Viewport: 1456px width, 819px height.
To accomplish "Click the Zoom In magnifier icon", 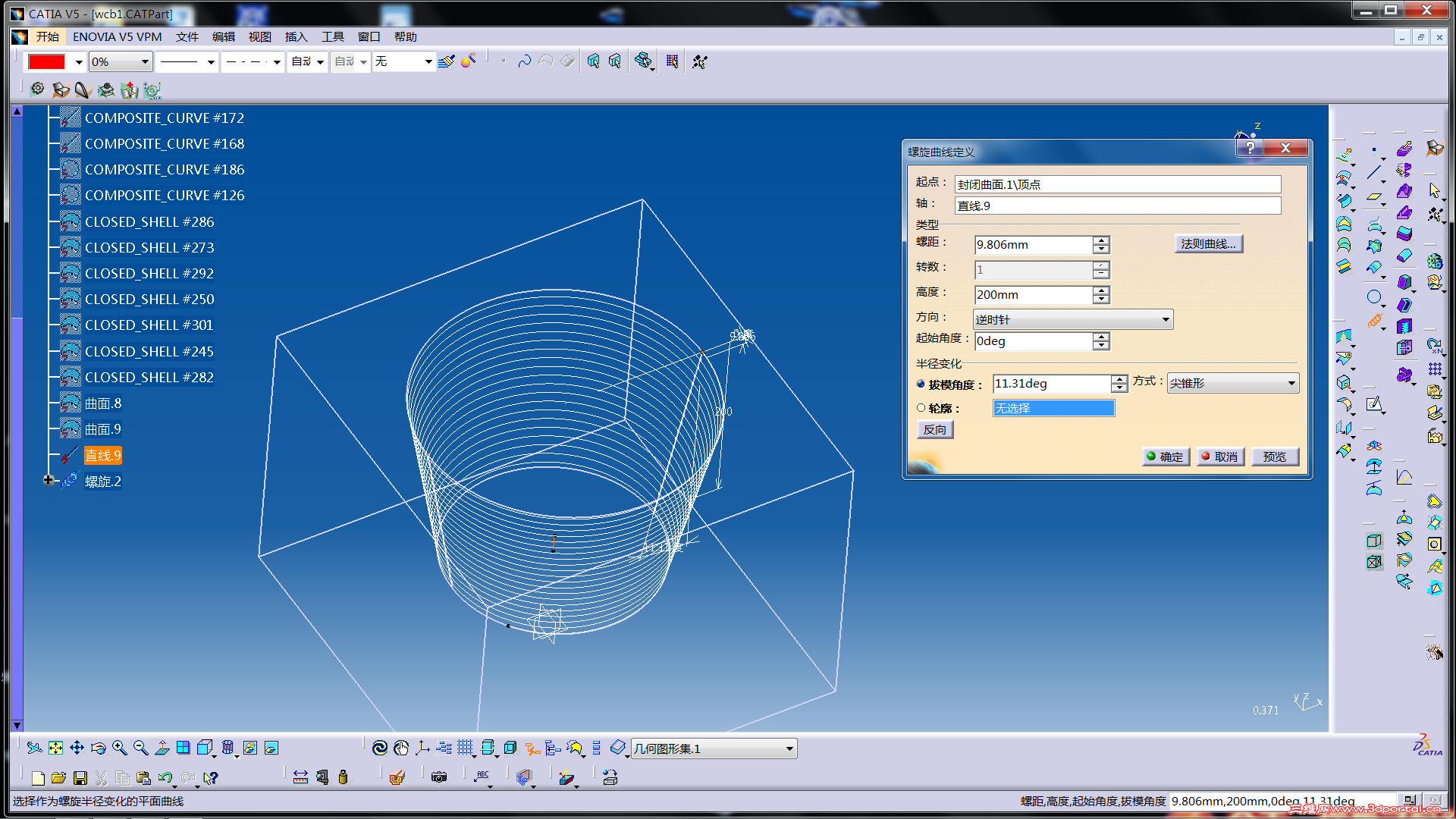I will pyautogui.click(x=120, y=748).
